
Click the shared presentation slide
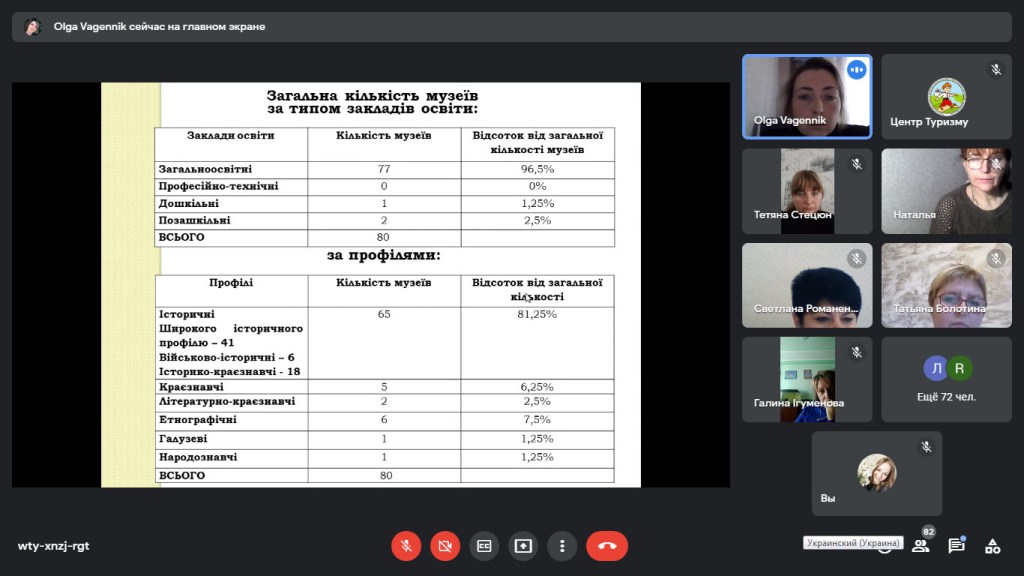(370, 285)
